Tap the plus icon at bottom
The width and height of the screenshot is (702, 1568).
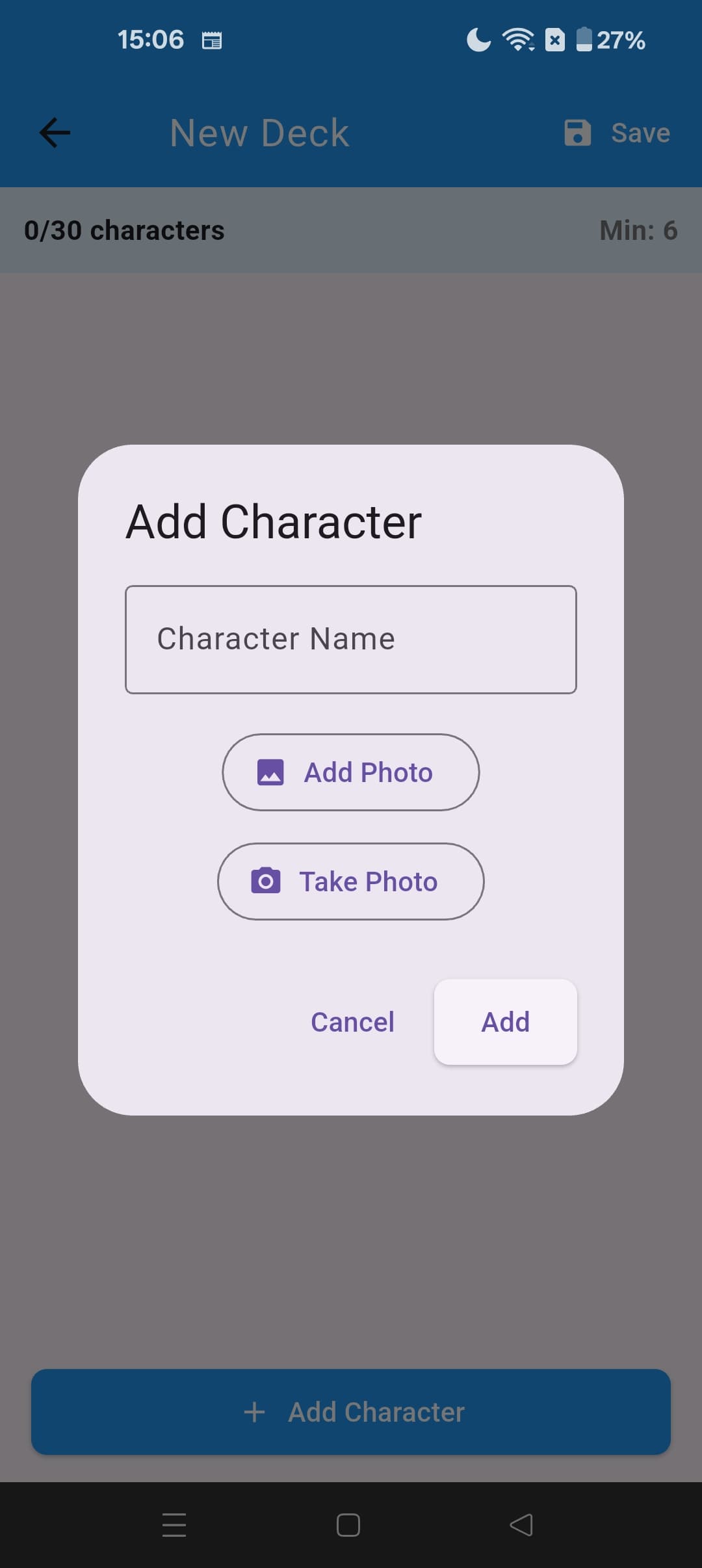(x=254, y=1412)
